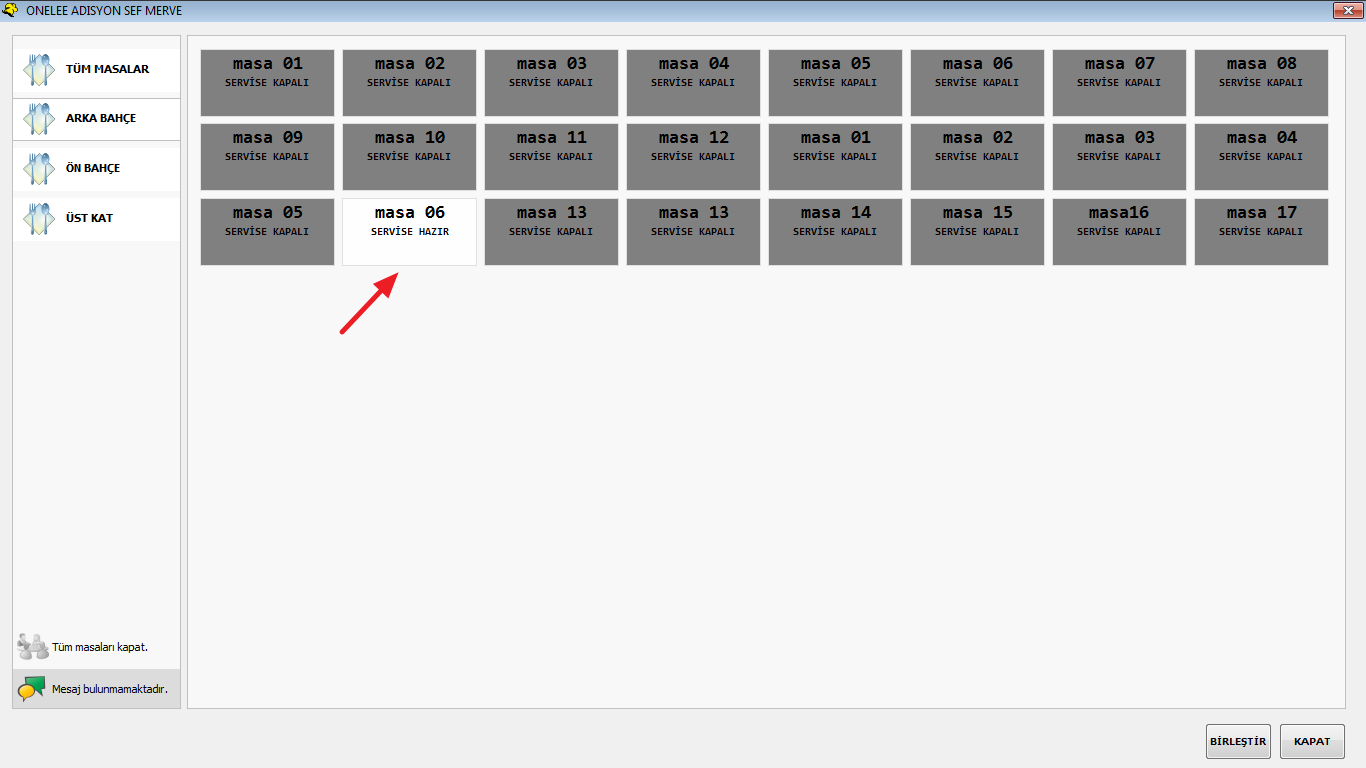Open ARKA BAHÇE section via its cutlery icon
Screen dimensions: 1366x768
[x=38, y=119]
